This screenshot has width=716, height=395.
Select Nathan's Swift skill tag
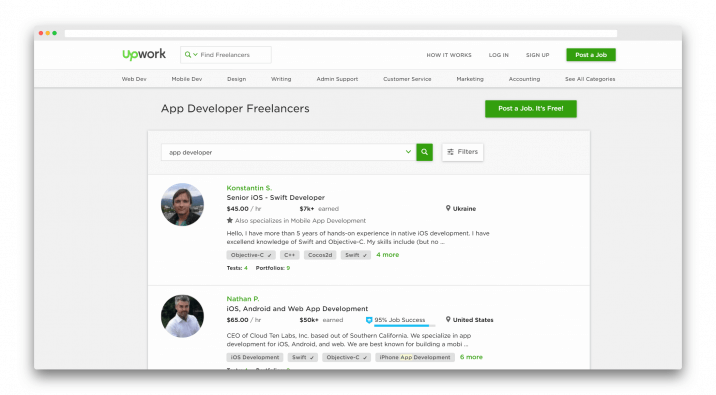[x=303, y=358]
